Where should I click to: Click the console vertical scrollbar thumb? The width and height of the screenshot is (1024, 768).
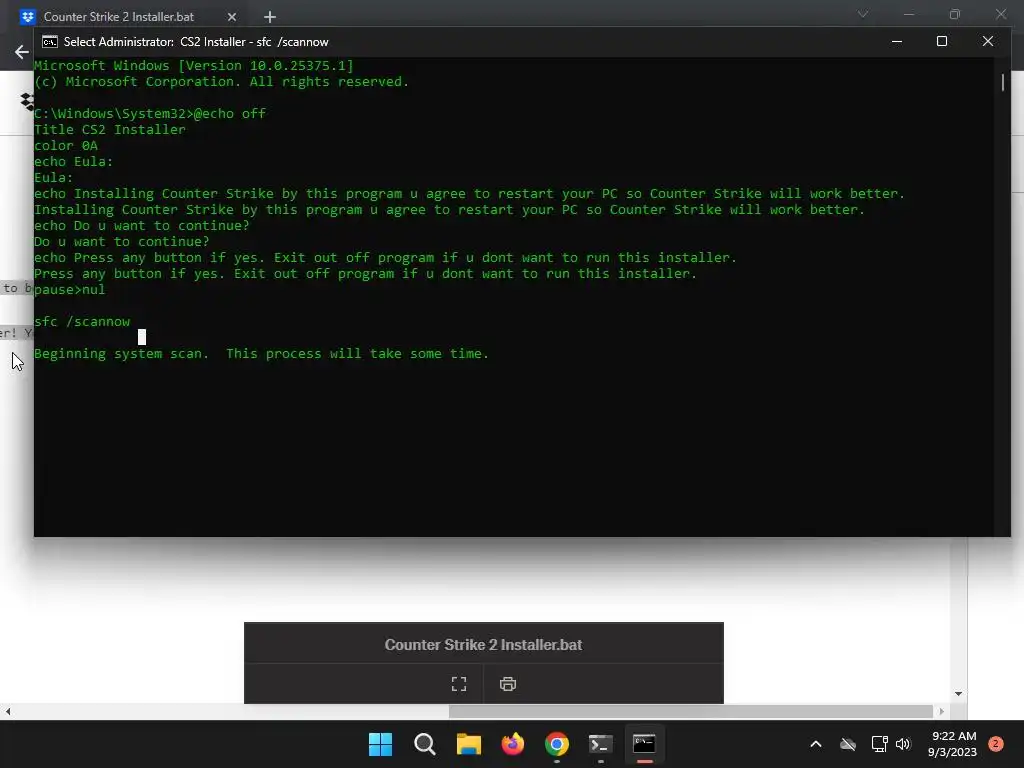tap(1002, 82)
